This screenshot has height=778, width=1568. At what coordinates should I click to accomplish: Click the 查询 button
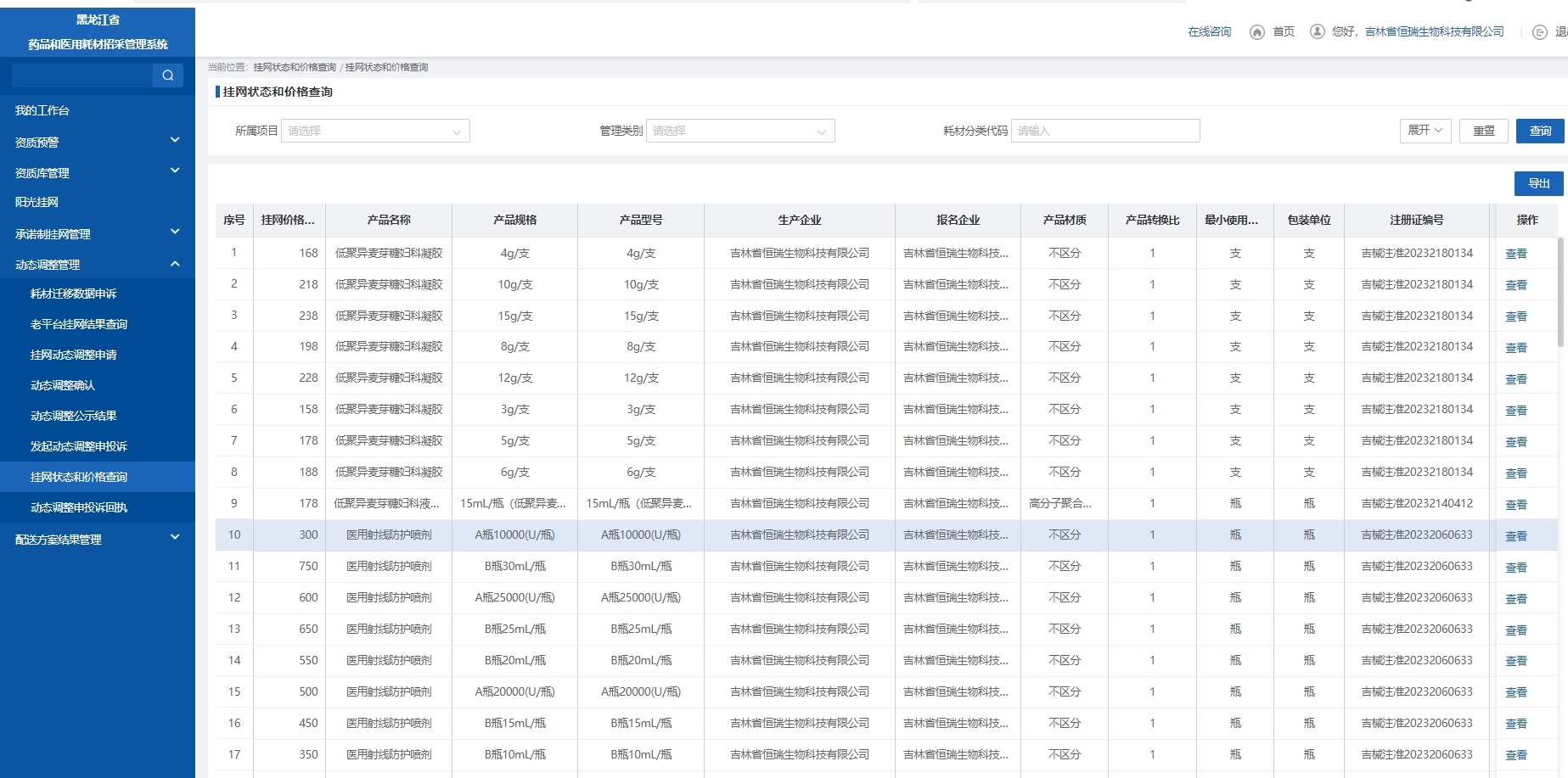coord(1540,131)
